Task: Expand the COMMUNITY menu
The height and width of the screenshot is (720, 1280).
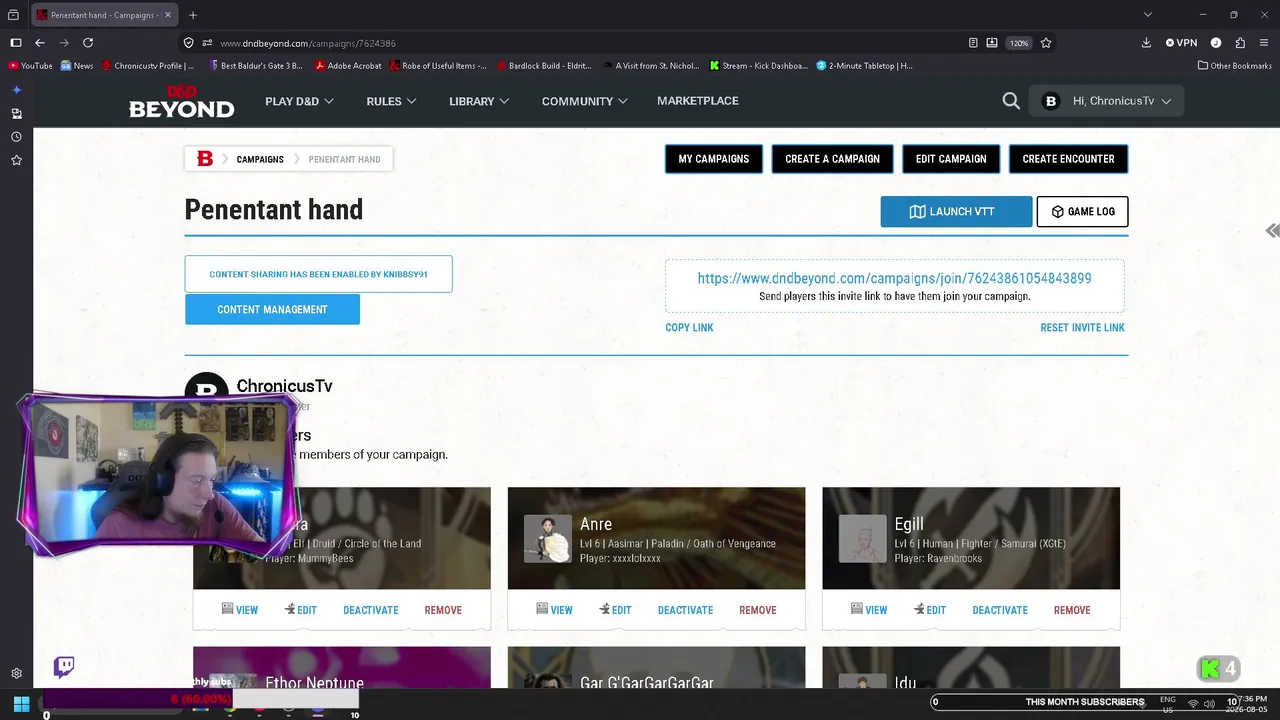Action: [x=585, y=101]
